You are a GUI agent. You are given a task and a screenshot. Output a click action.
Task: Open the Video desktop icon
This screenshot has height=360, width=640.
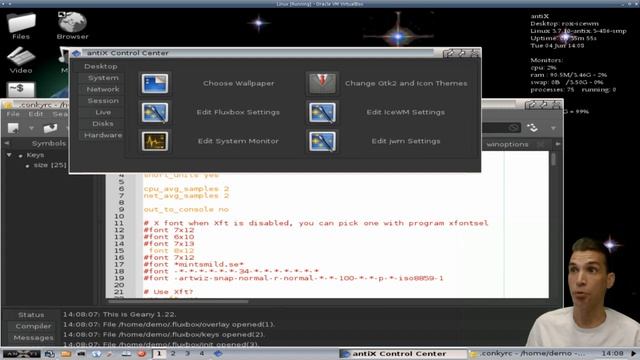[x=21, y=60]
